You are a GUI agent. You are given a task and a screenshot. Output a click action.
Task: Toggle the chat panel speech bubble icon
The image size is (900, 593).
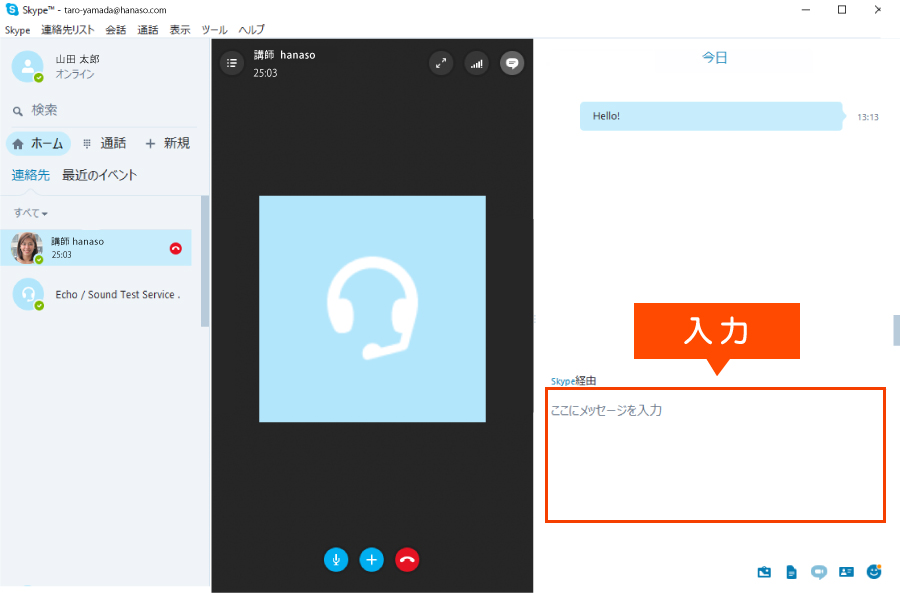[512, 63]
